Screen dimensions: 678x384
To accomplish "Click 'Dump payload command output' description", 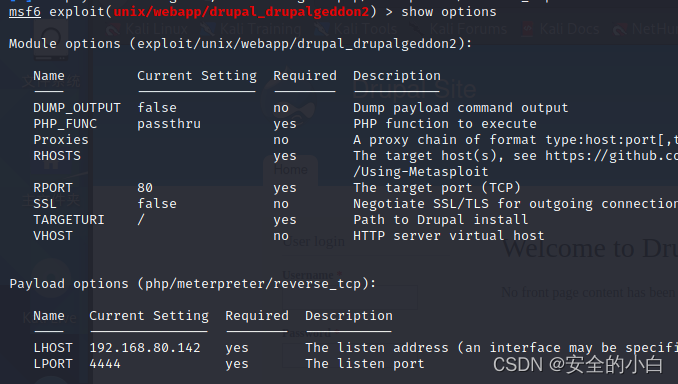I will coord(461,108).
